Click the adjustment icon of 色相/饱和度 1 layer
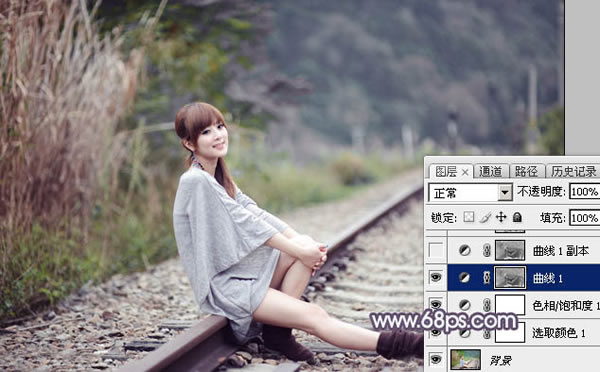Screen dimensions: 600x372 pyautogui.click(x=465, y=305)
